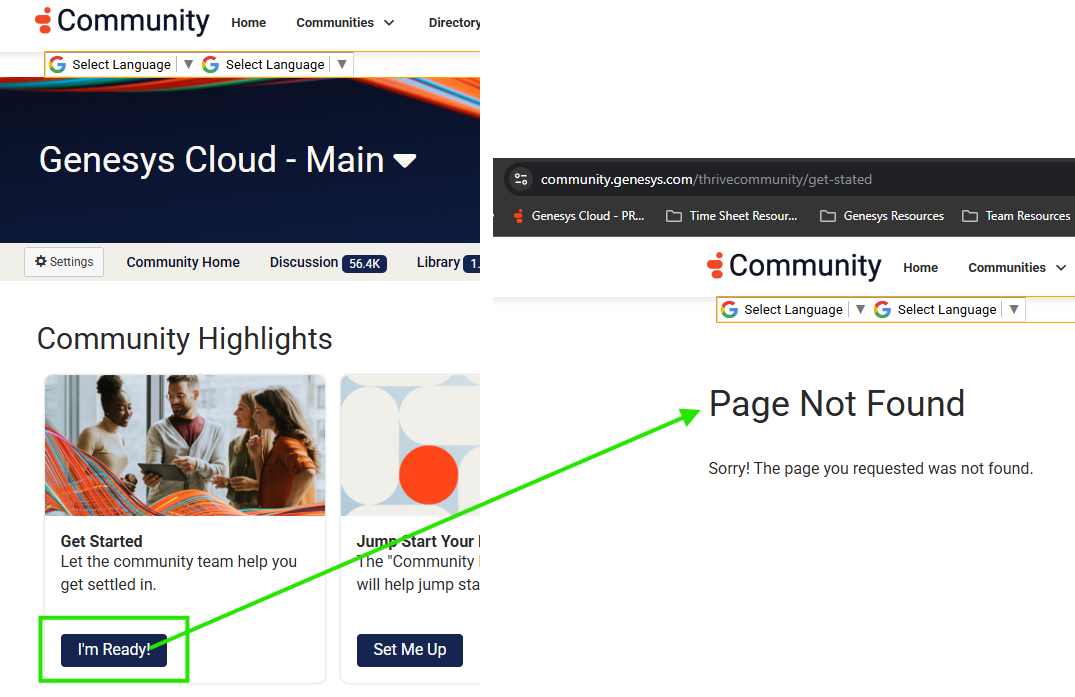Click the Get Started card description text
Viewport: 1075px width, 697px height.
179,573
